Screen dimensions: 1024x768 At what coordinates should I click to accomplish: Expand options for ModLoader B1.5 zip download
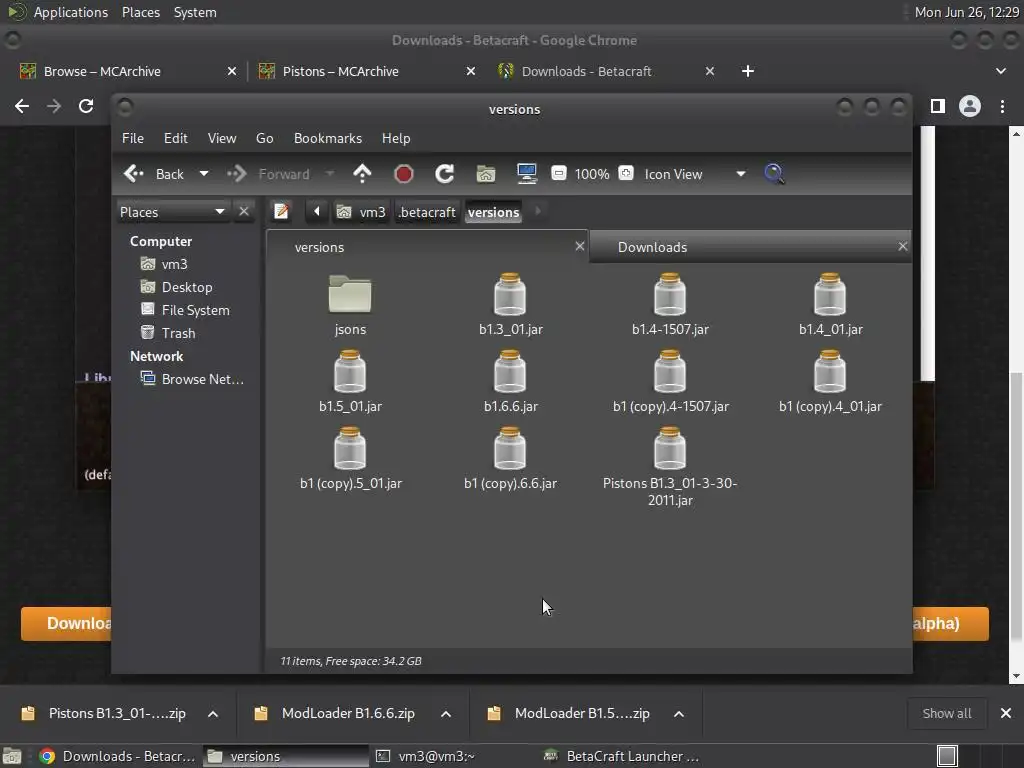679,714
